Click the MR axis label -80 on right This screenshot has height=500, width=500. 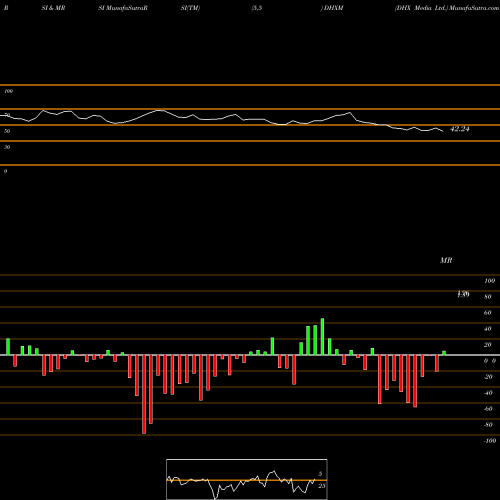(x=488, y=425)
